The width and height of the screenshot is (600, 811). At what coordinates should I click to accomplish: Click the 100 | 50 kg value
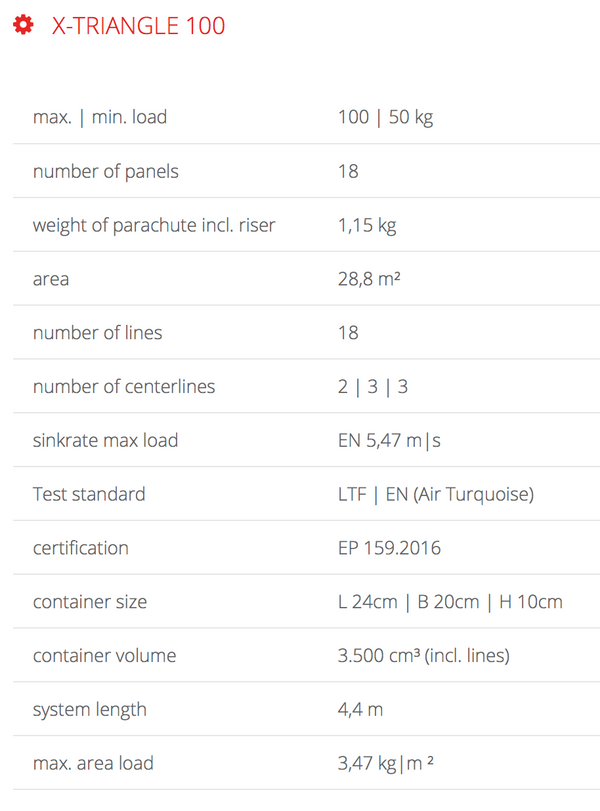[x=385, y=117]
